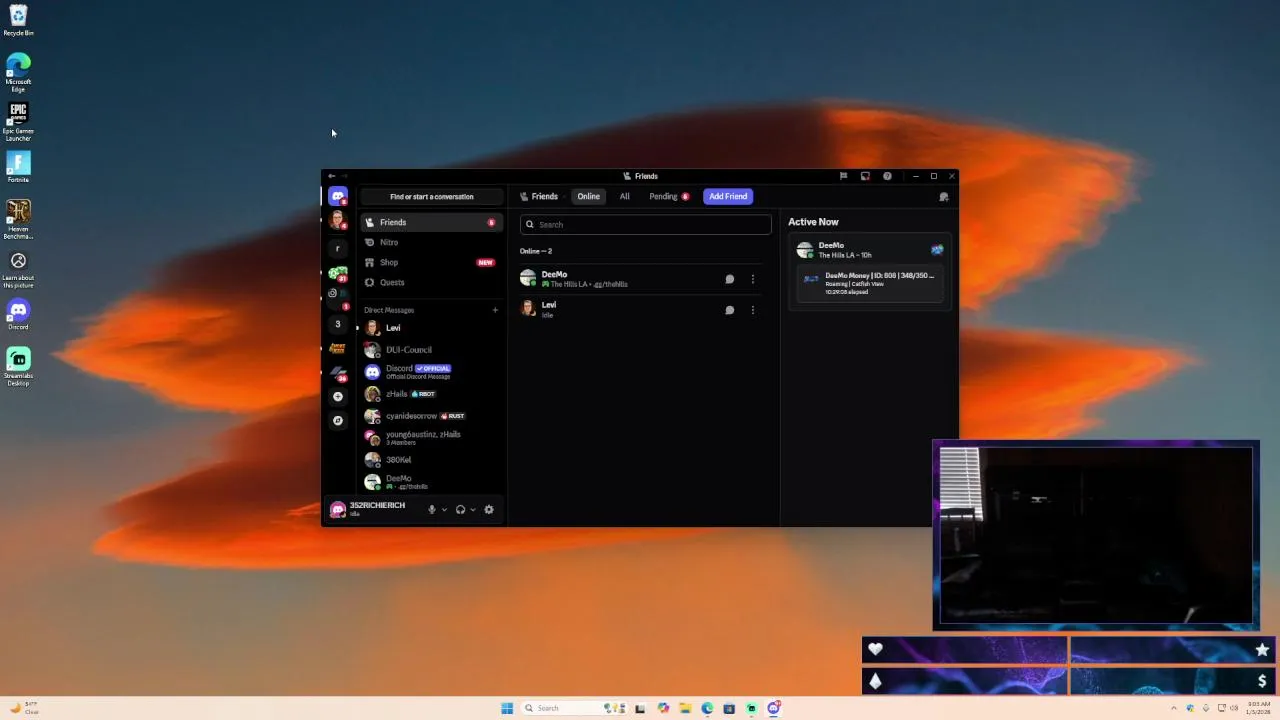Open the Levi direct message

click(x=432, y=328)
